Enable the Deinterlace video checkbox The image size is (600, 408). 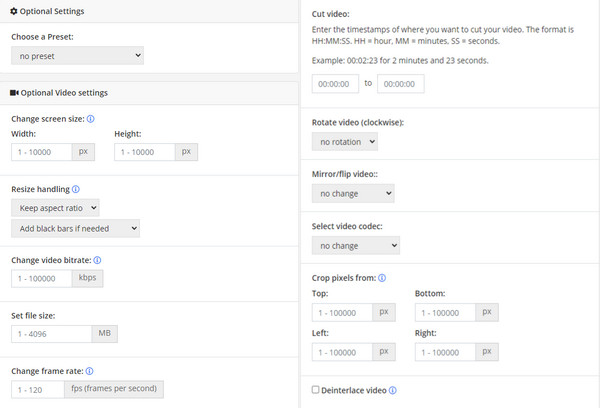[x=315, y=390]
